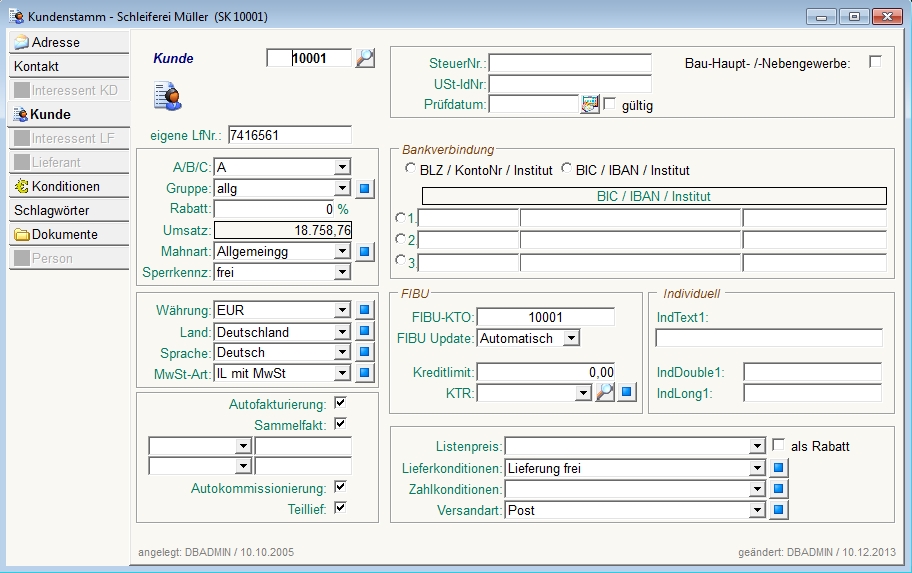Viewport: 912px width, 573px height.
Task: Open the FIBU Update dropdown
Action: click(571, 338)
